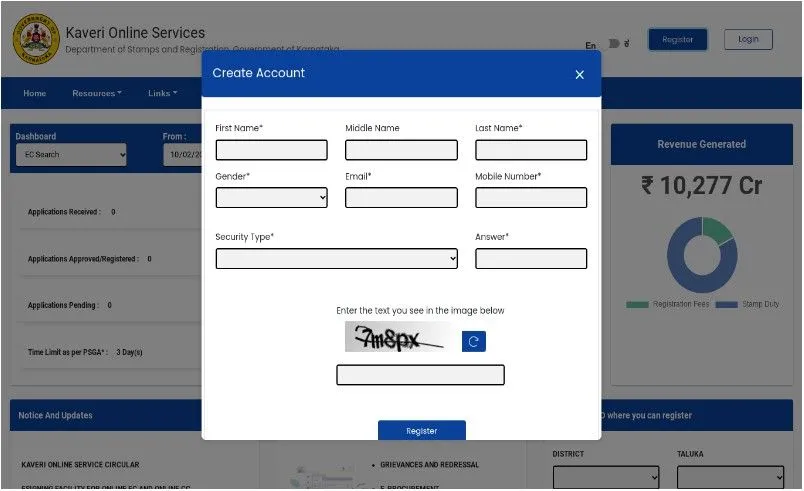Focus the Email input field
This screenshot has height=491, width=804.
401,198
